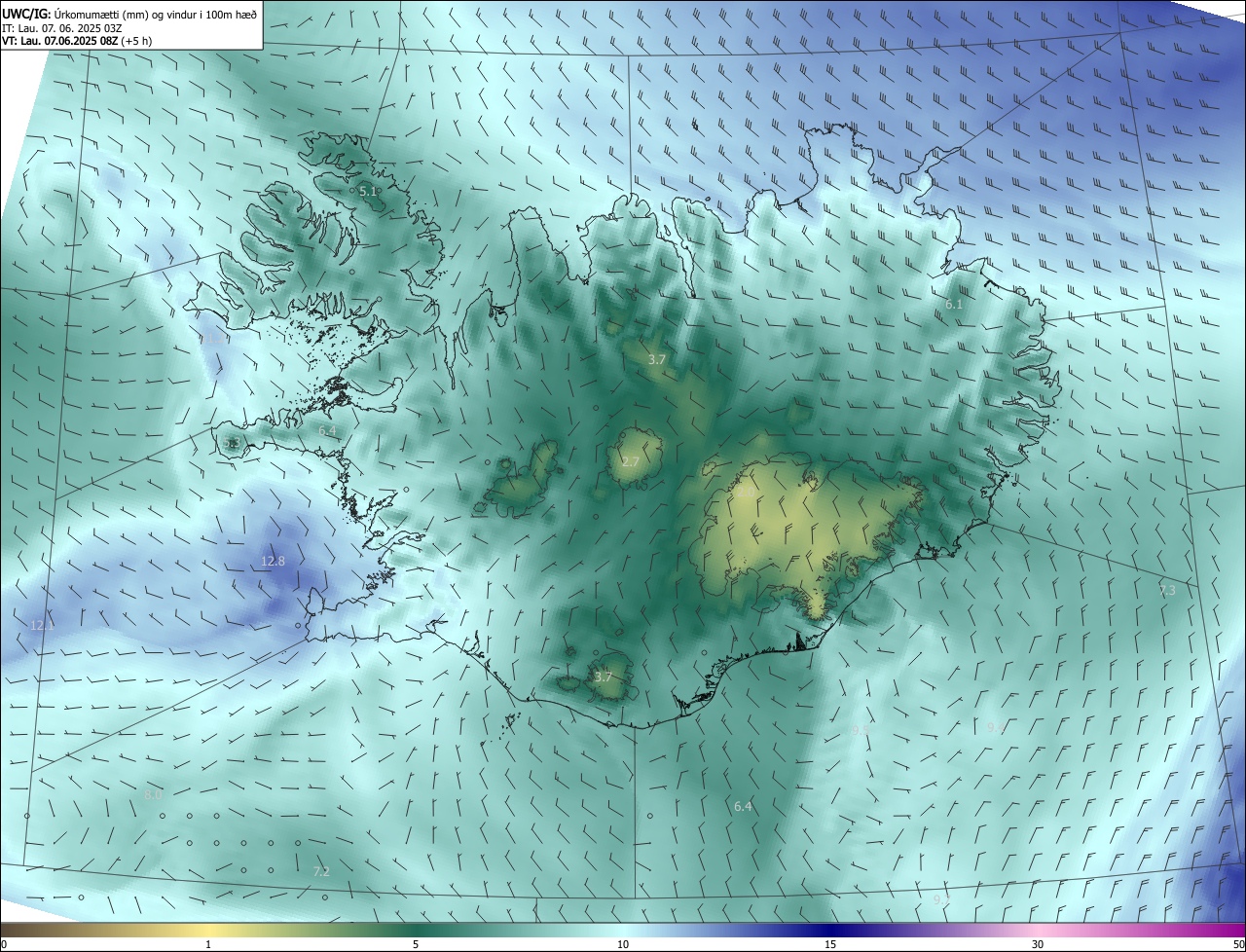The width and height of the screenshot is (1246, 952).
Task: Click the 0 tick on the colour scale
Action: [3, 944]
